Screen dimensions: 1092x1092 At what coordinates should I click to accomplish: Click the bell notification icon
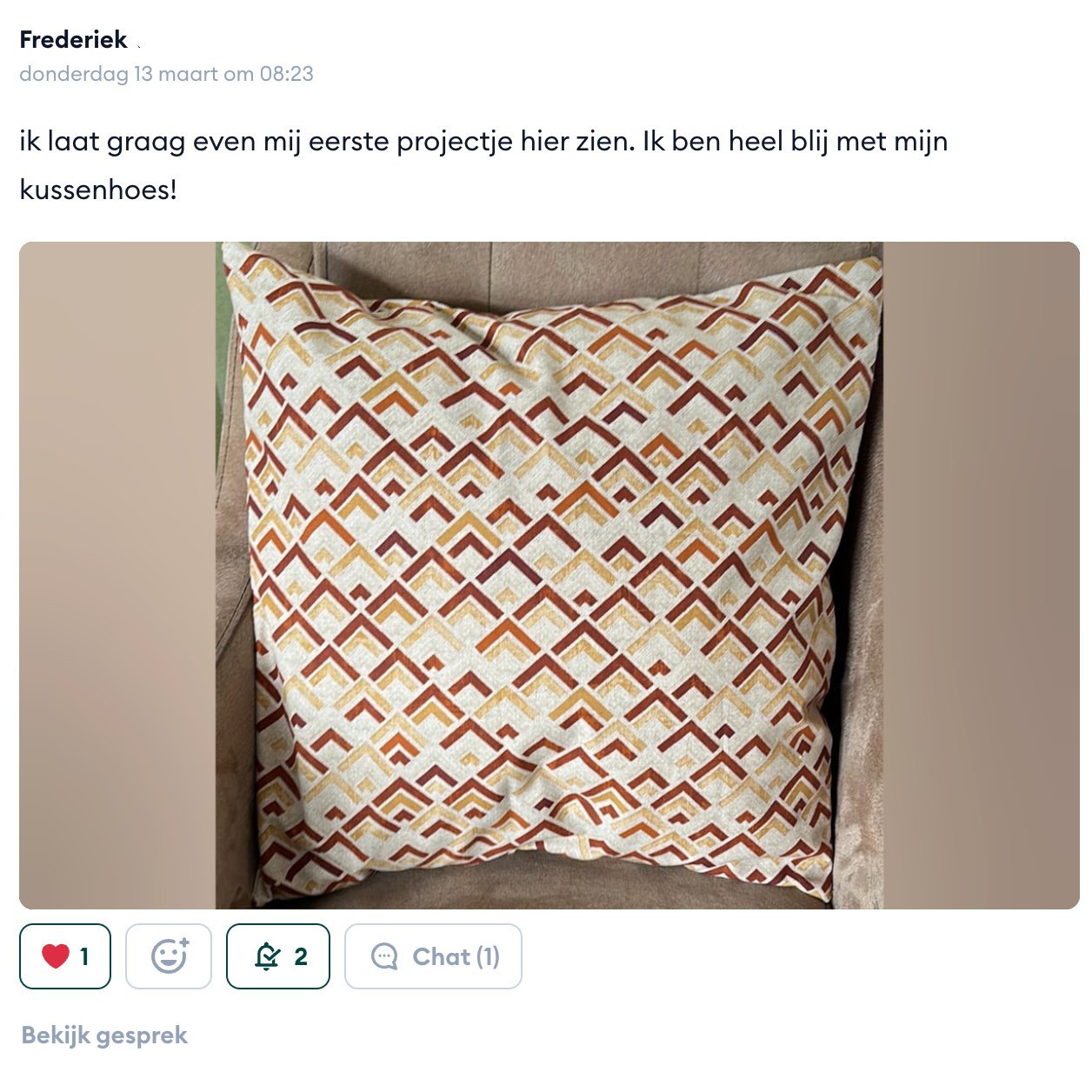pyautogui.click(x=267, y=956)
